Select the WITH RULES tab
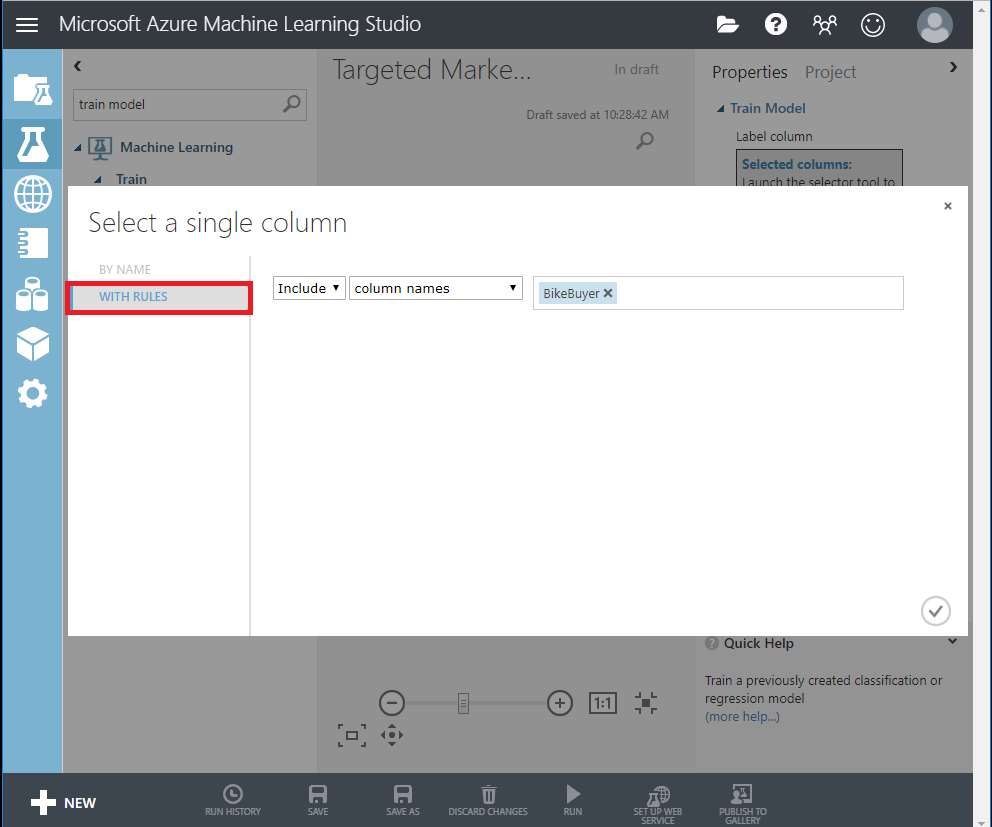 coord(133,297)
